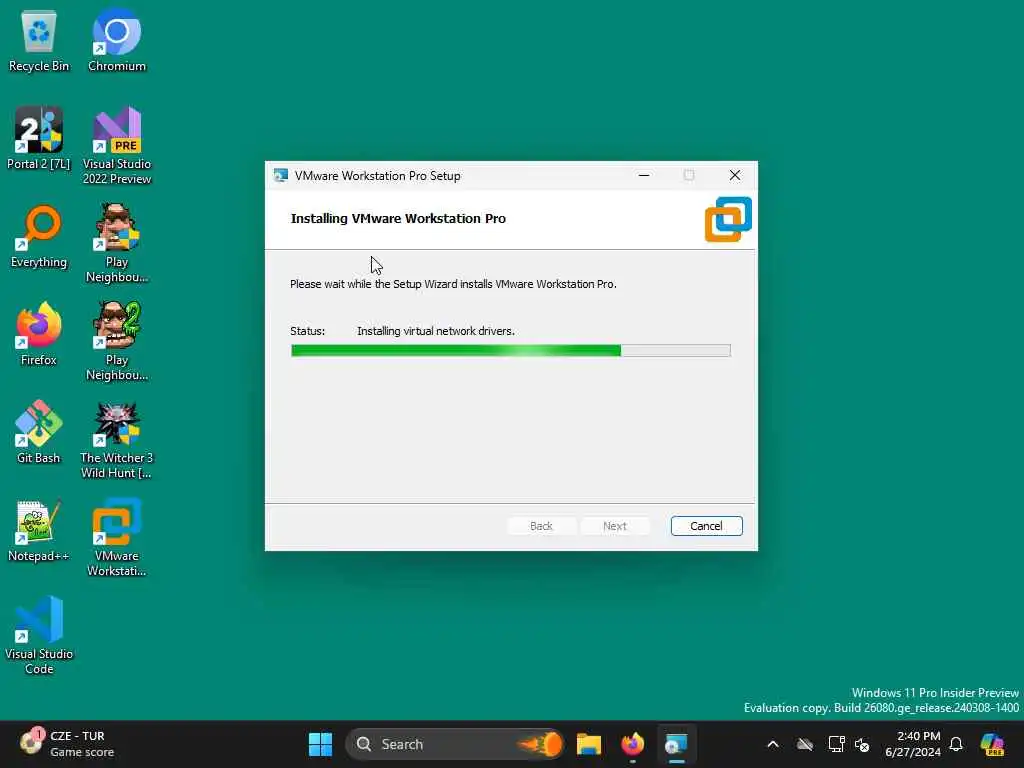Click the disabled Next button
This screenshot has width=1024, height=768.
click(615, 526)
